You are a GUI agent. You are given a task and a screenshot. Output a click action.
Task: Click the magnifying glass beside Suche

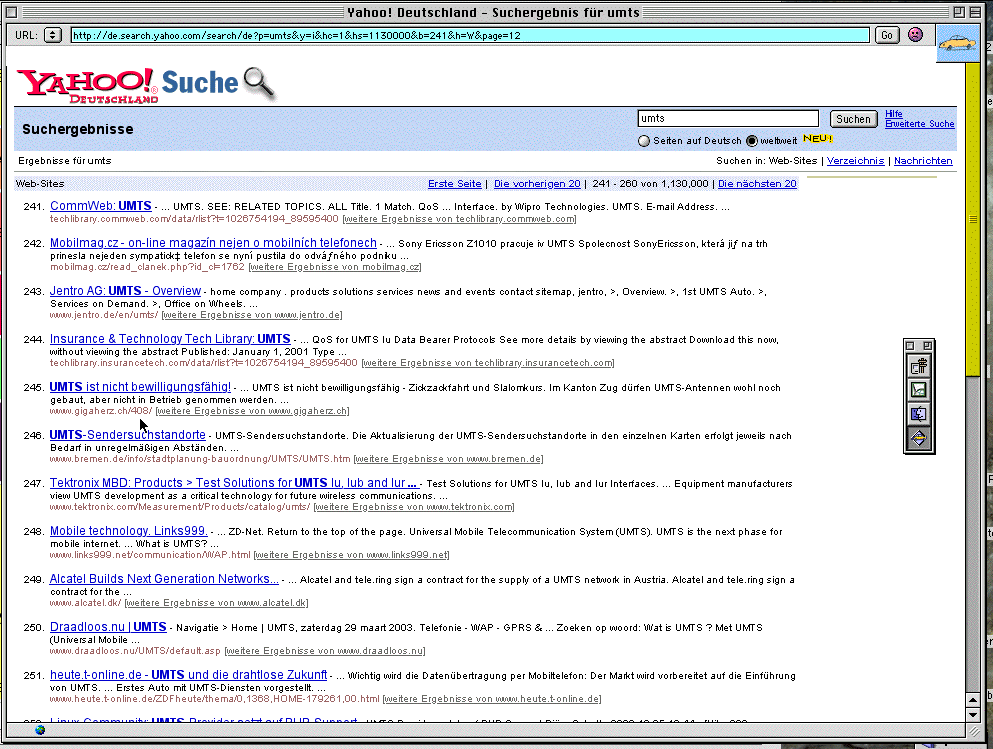pos(258,83)
